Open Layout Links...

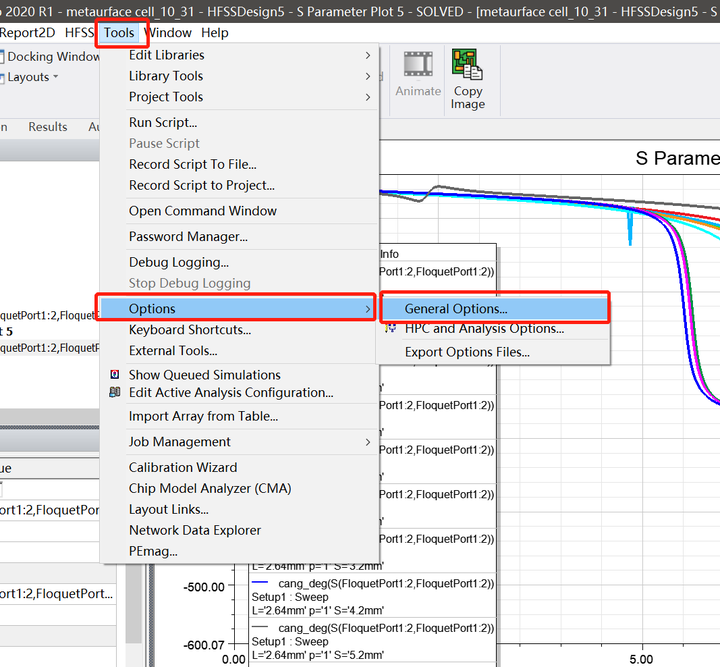[x=239, y=510]
